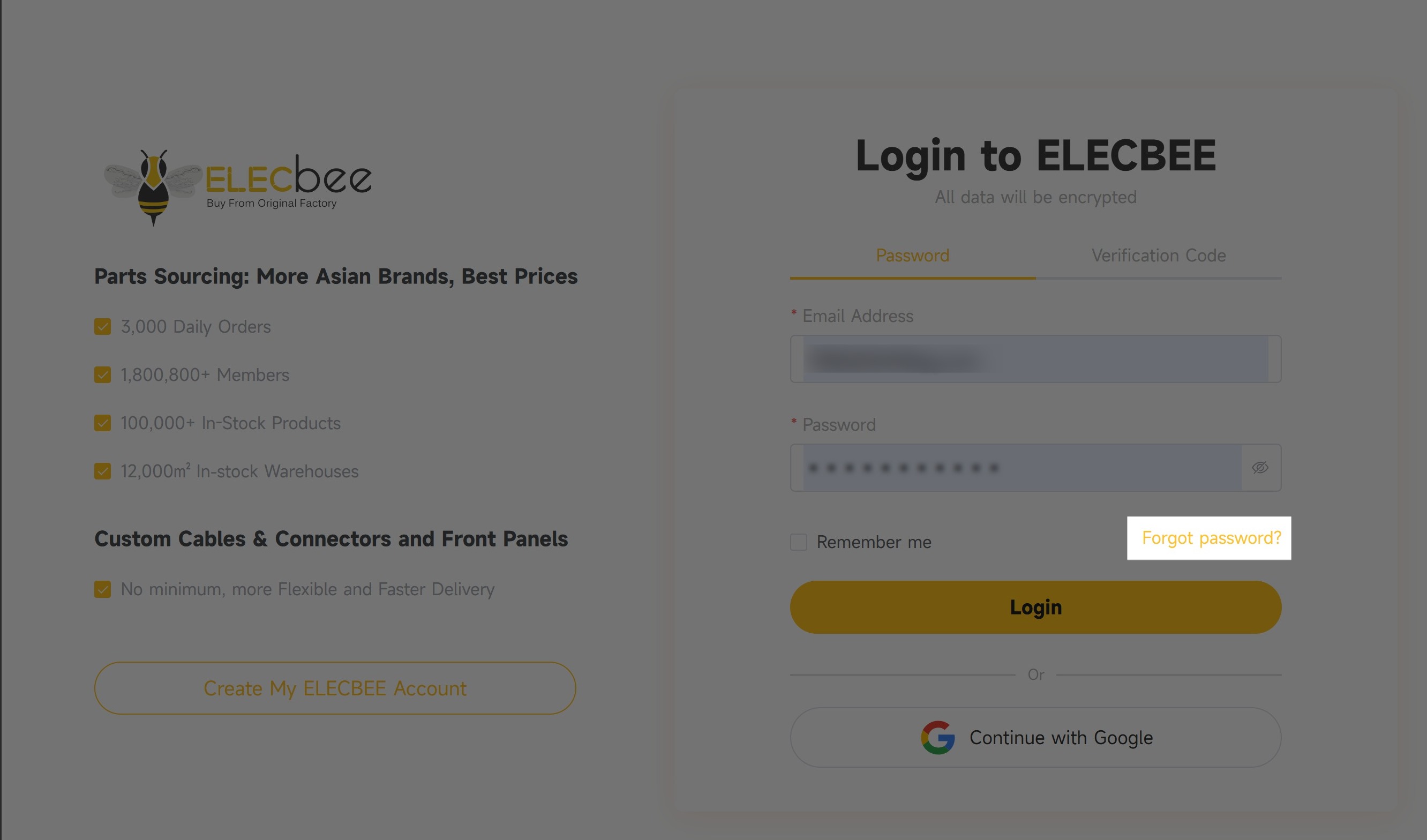Toggle password visibility eye icon

(1260, 468)
